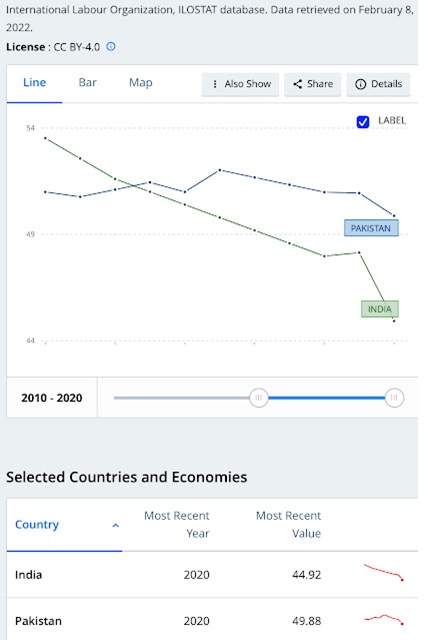
Task: Click the three-dot Also Show icon
Action: [215, 84]
